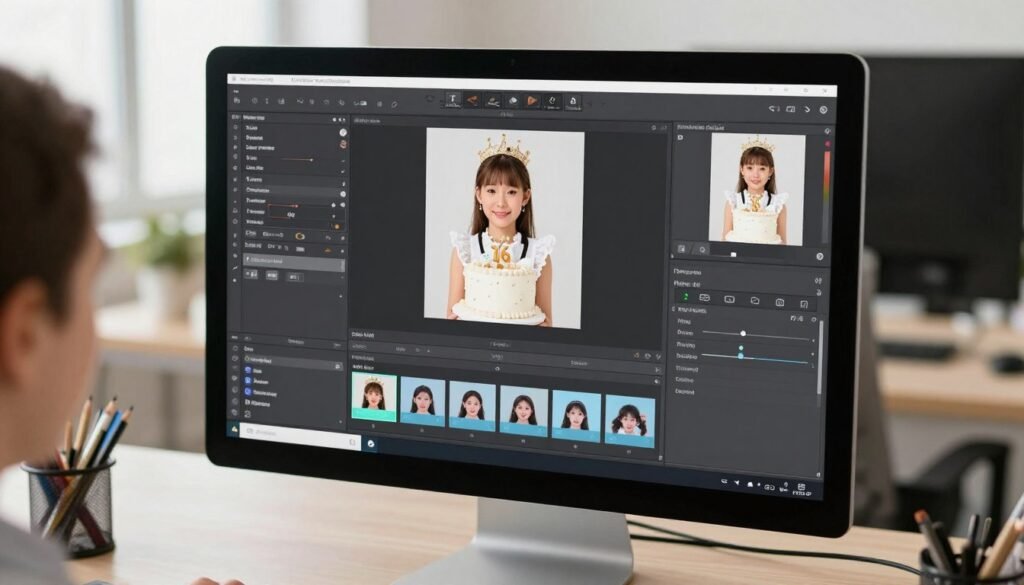Toggle the green adjustment switch in the right panel
The height and width of the screenshot is (585, 1024).
(686, 297)
